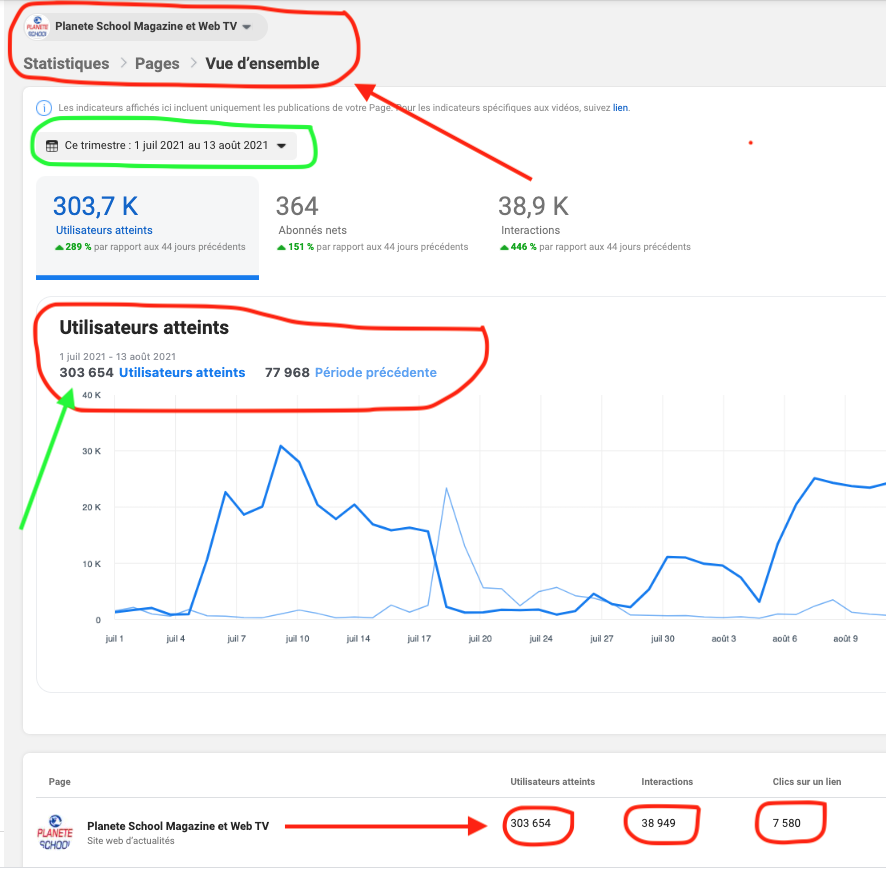The image size is (886, 869).
Task: Go to Pages breadcrumb
Action: 157,63
